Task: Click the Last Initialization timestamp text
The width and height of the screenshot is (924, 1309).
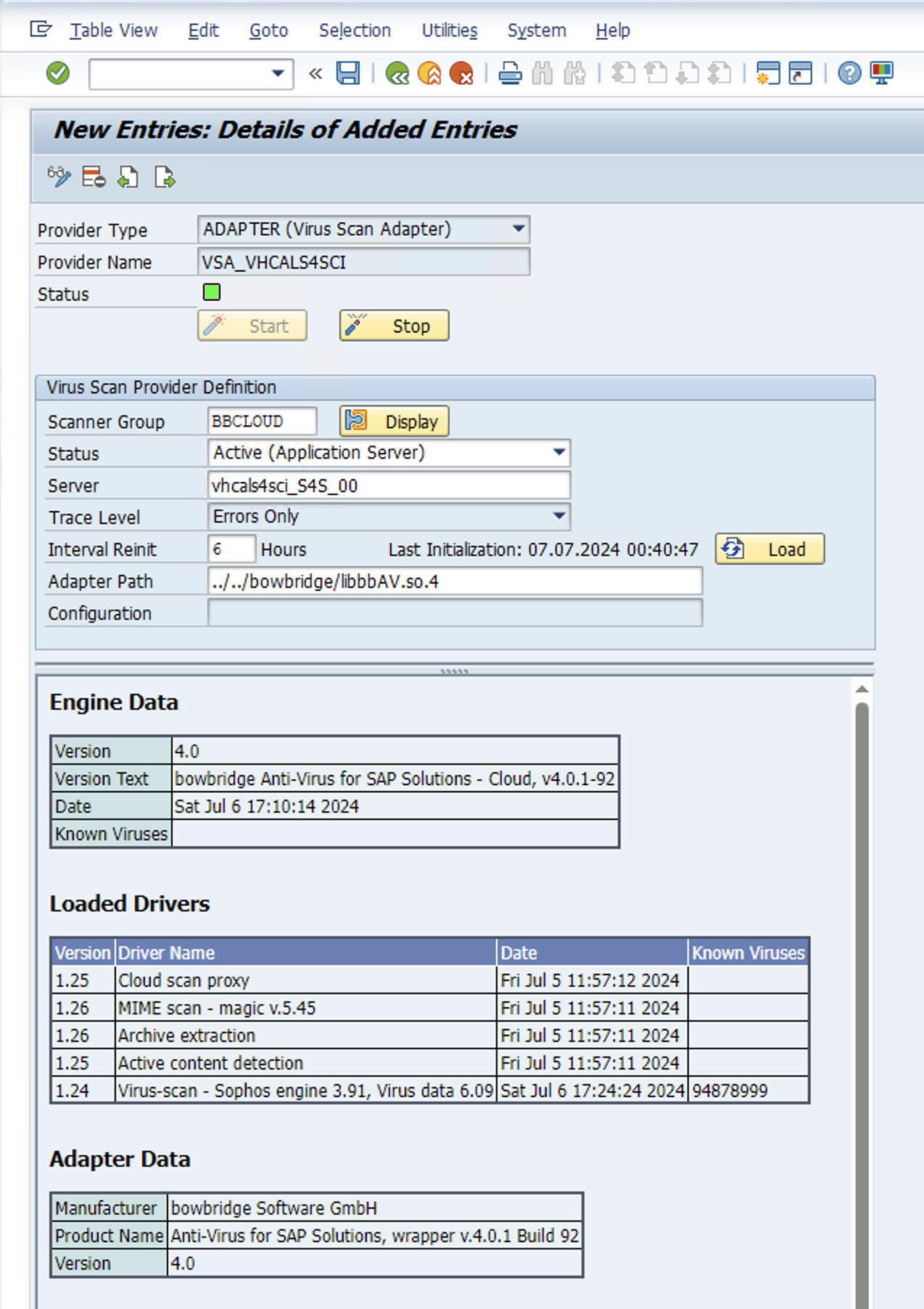Action: [543, 549]
